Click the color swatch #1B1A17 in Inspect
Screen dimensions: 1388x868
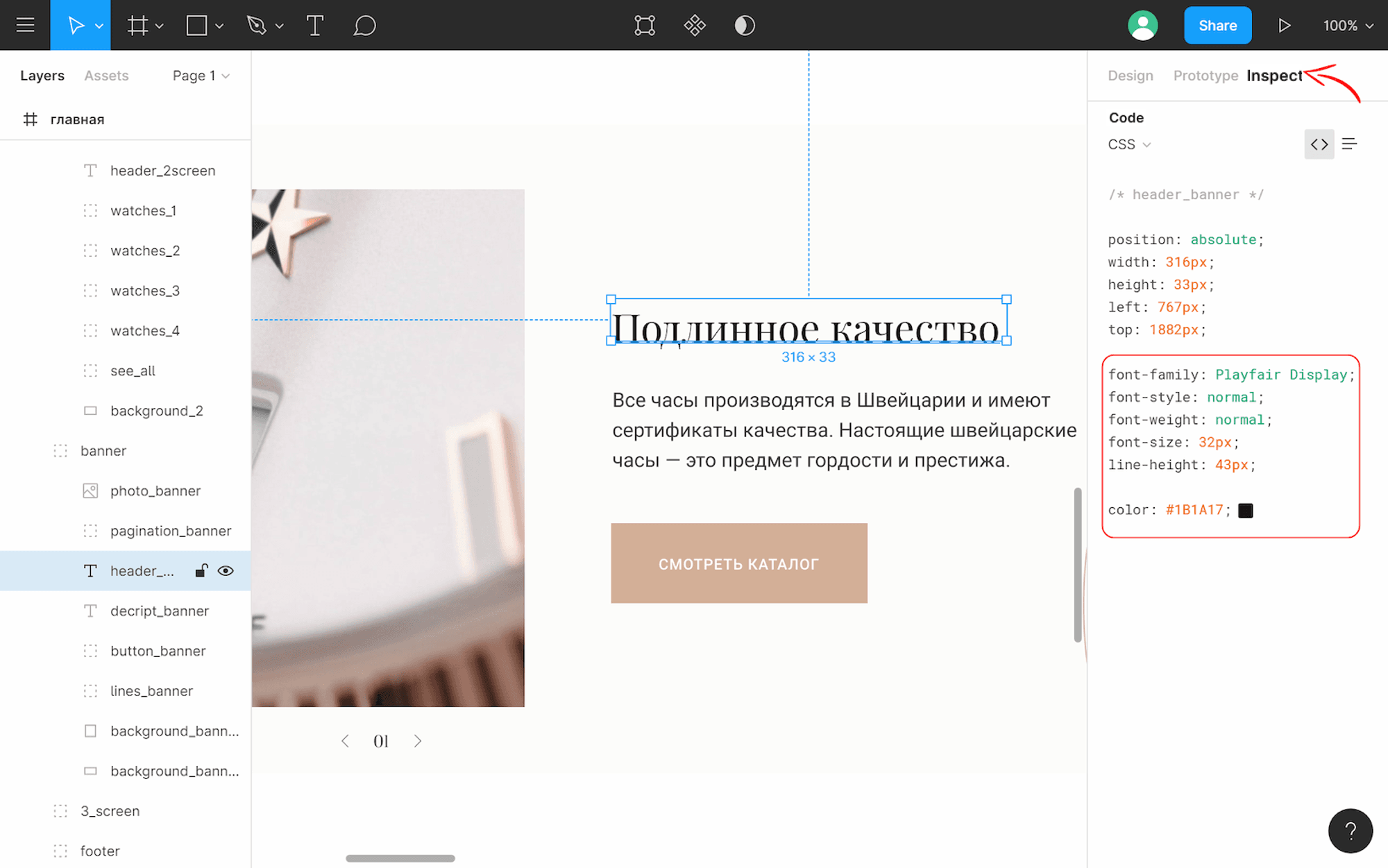1244,510
